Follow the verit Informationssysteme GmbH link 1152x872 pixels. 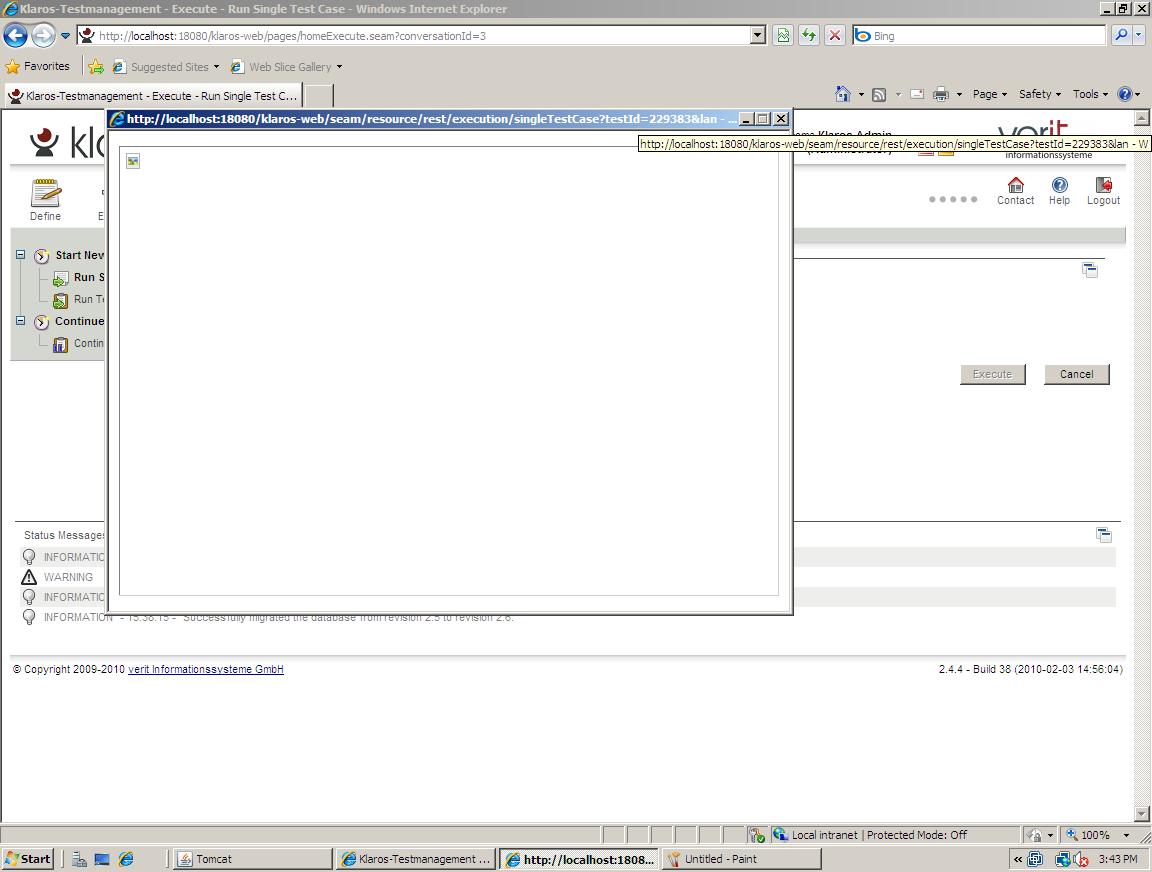[206, 669]
